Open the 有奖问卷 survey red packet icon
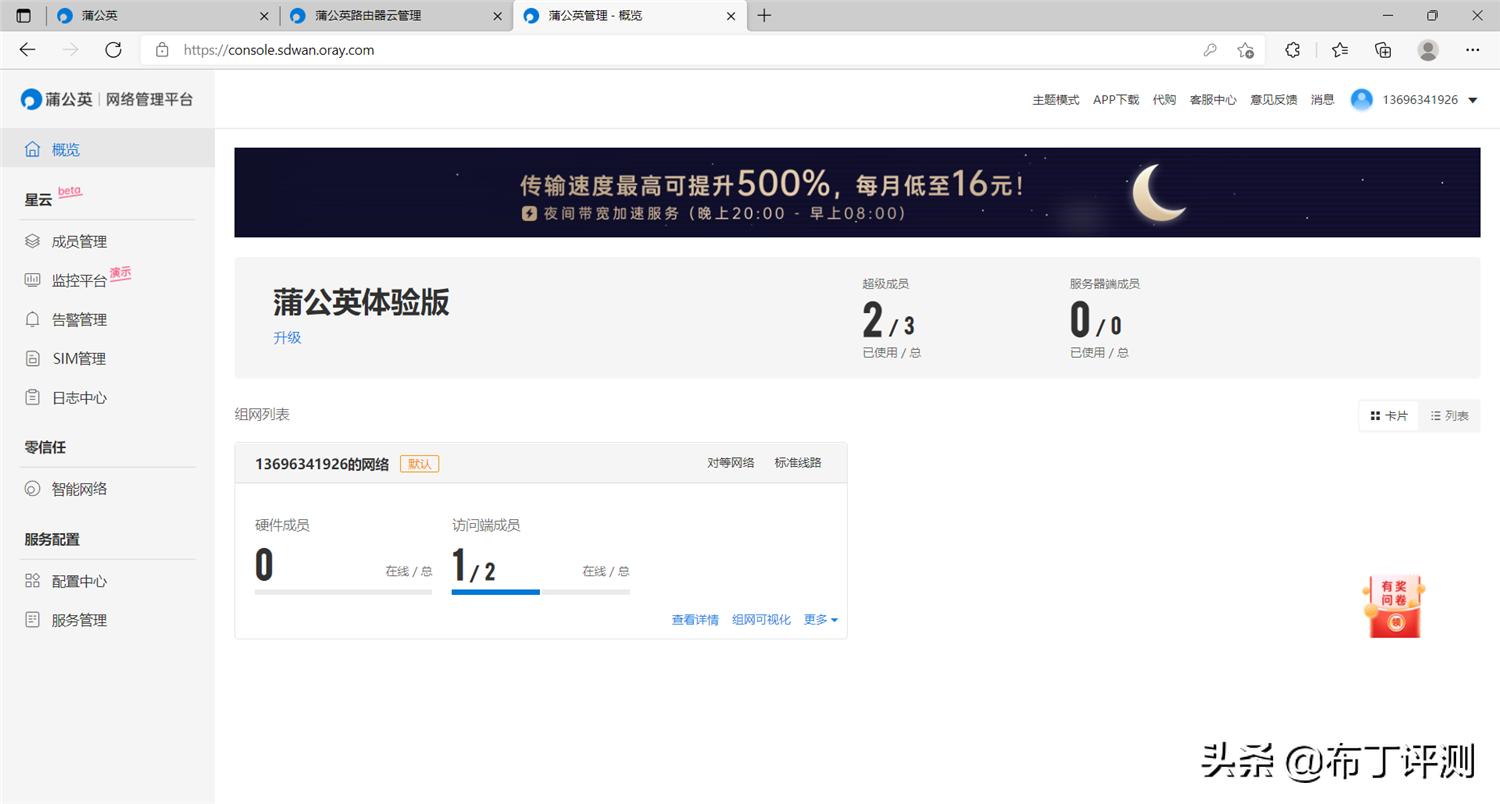The height and width of the screenshot is (804, 1500). point(1392,604)
